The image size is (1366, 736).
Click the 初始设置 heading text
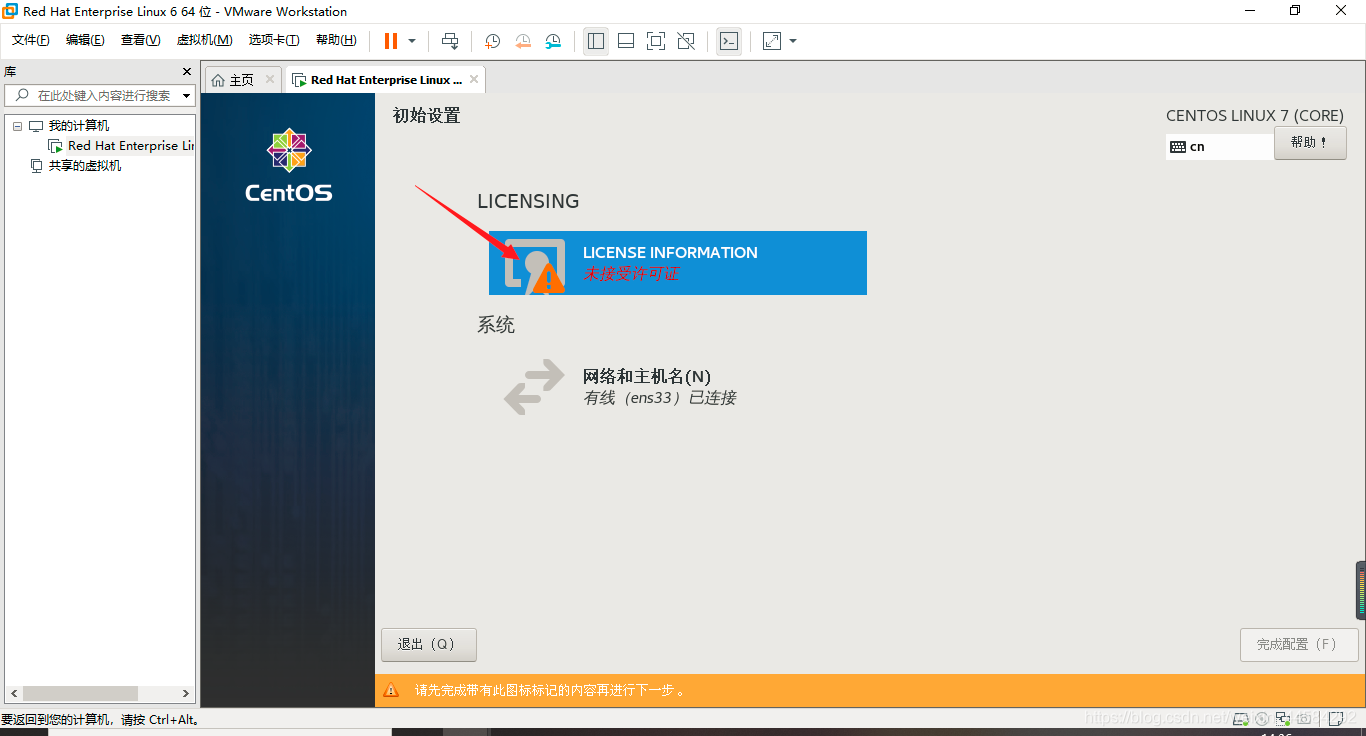click(x=426, y=116)
